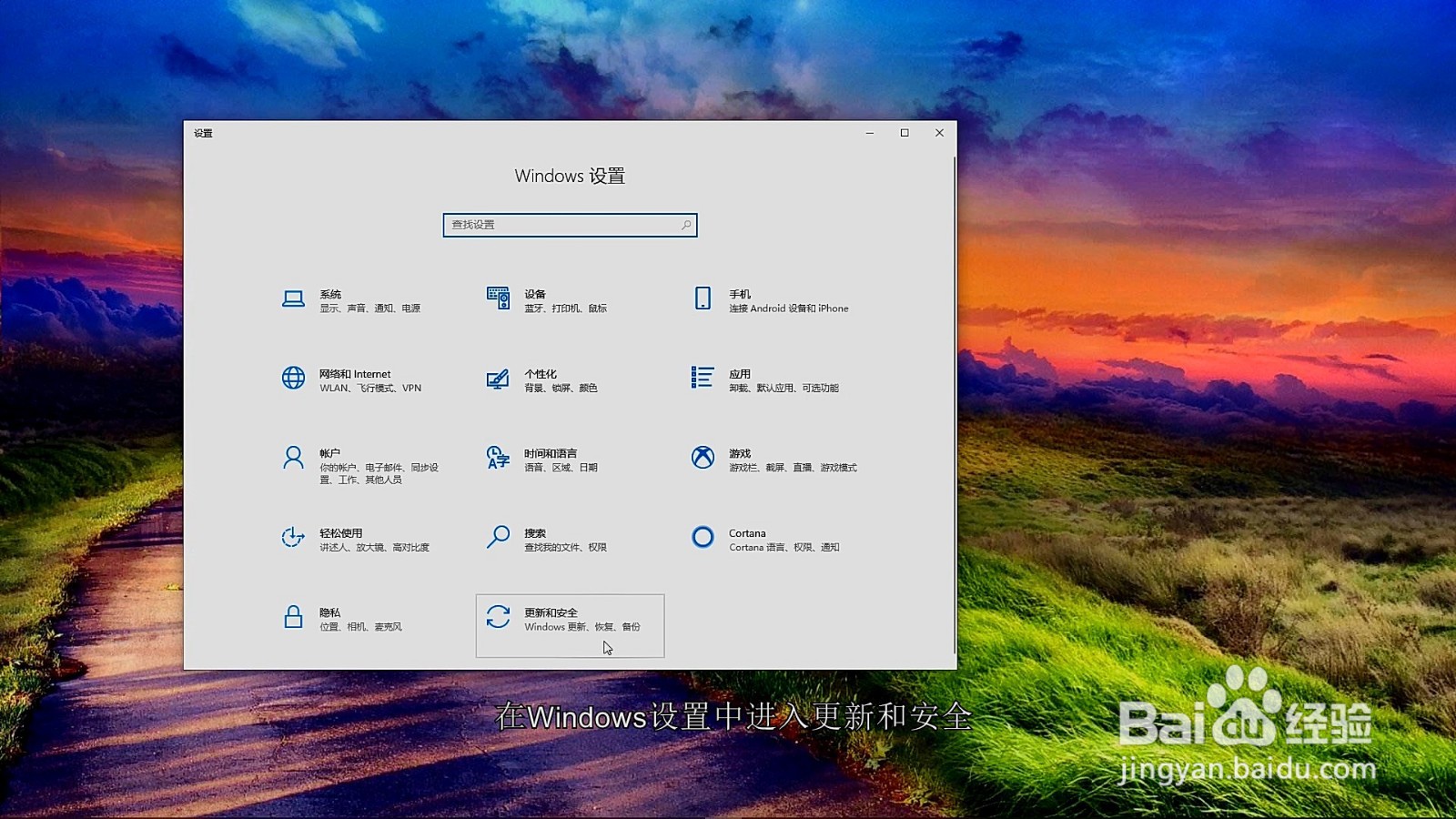Click the 轻松使用 title text

click(x=341, y=533)
